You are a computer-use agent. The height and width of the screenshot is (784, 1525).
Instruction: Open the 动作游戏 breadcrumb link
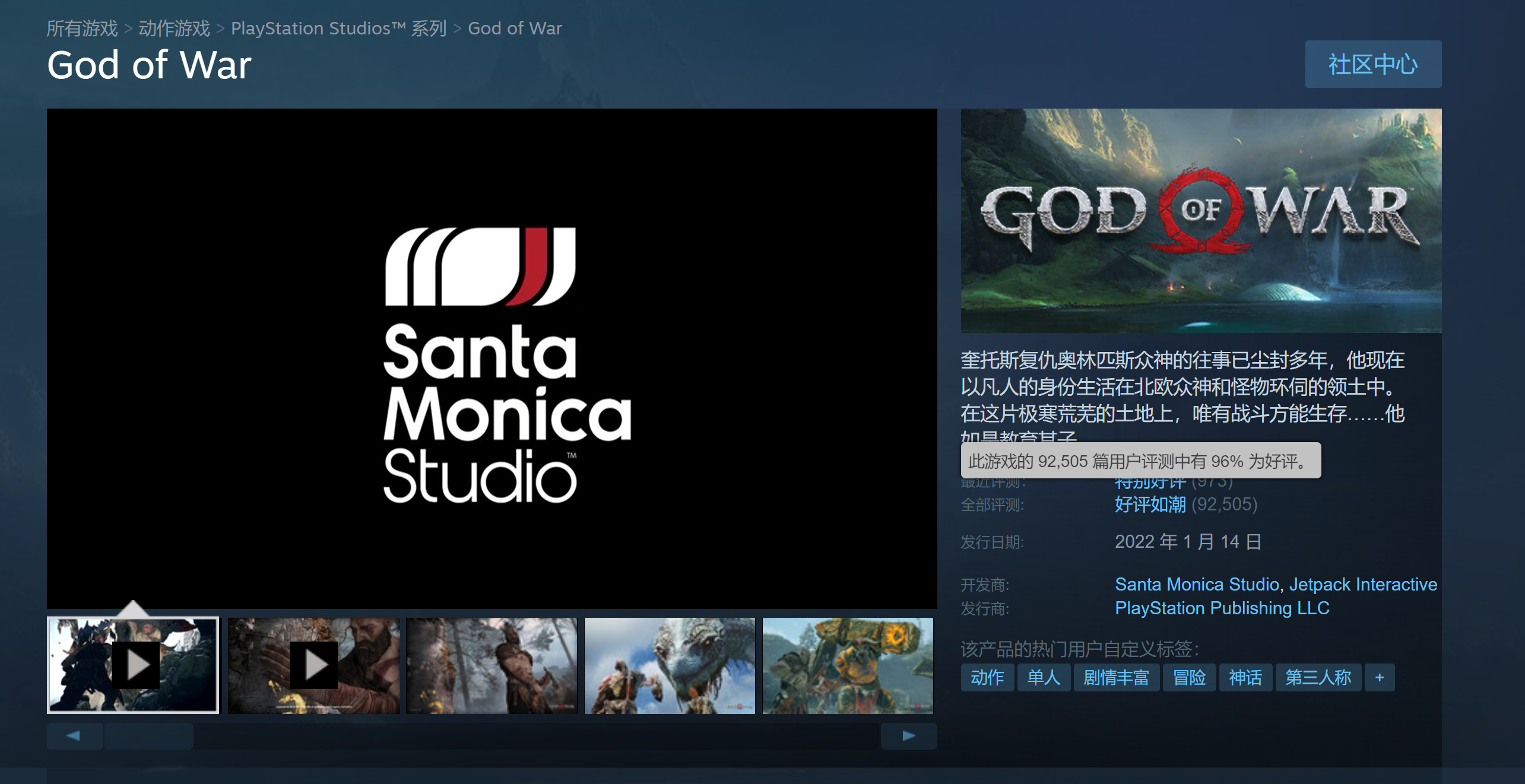174,28
